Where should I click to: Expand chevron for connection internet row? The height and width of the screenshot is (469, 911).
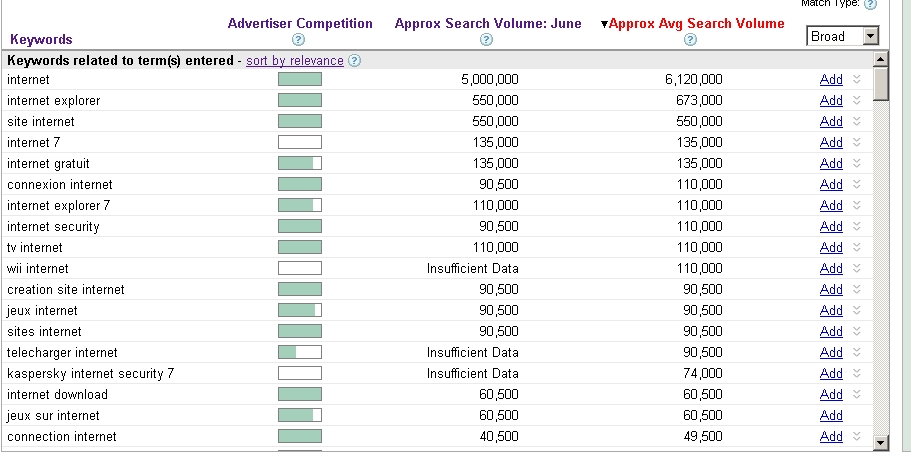(856, 436)
